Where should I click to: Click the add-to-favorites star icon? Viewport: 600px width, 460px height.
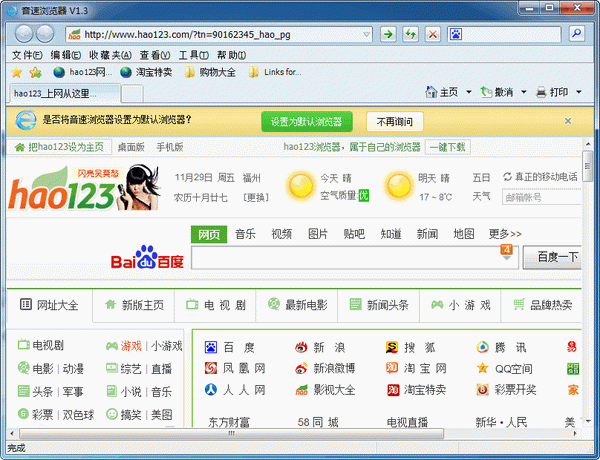click(x=36, y=72)
